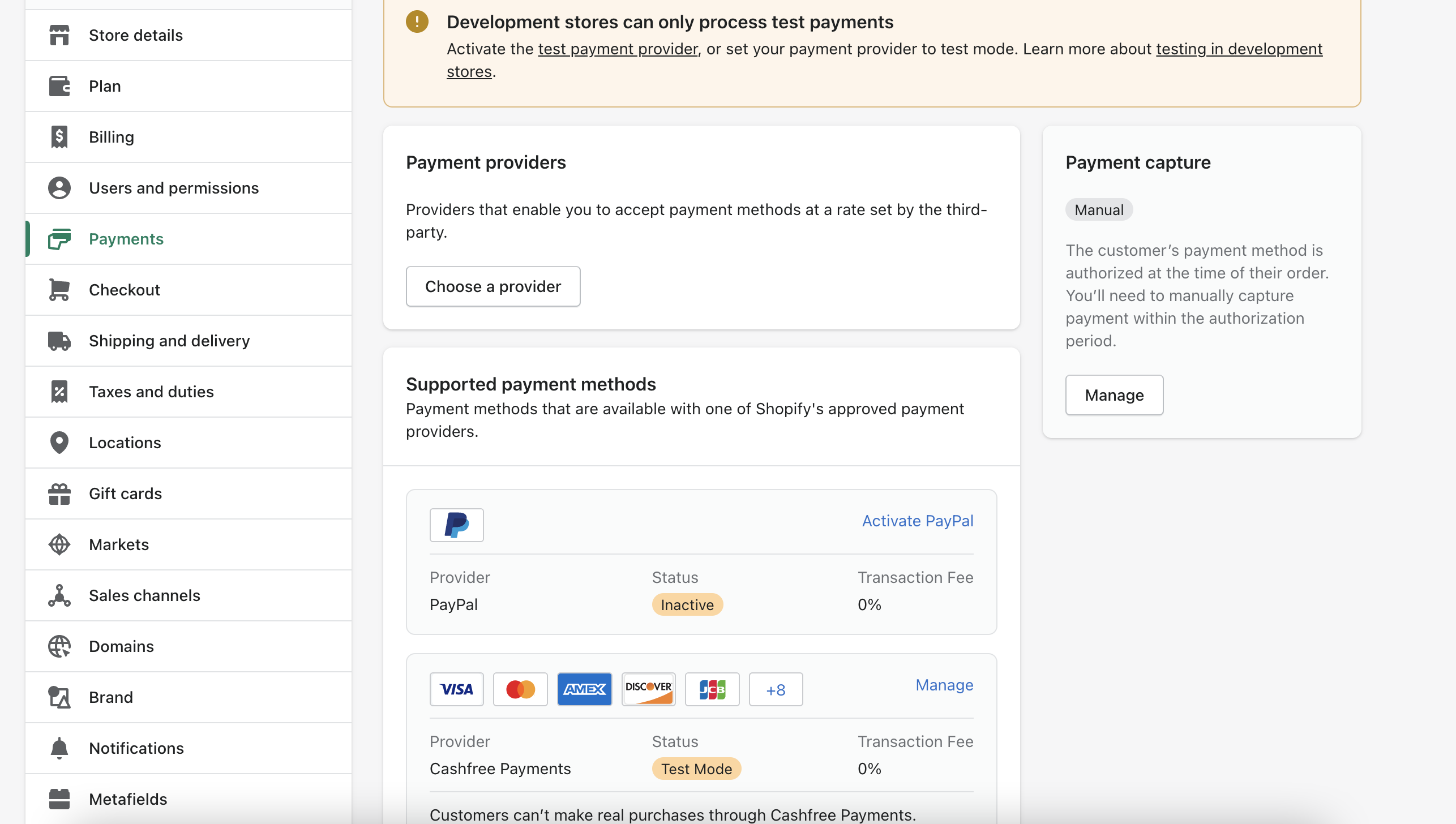Click the Amex payment method icon
The image size is (1456, 824).
(x=584, y=689)
